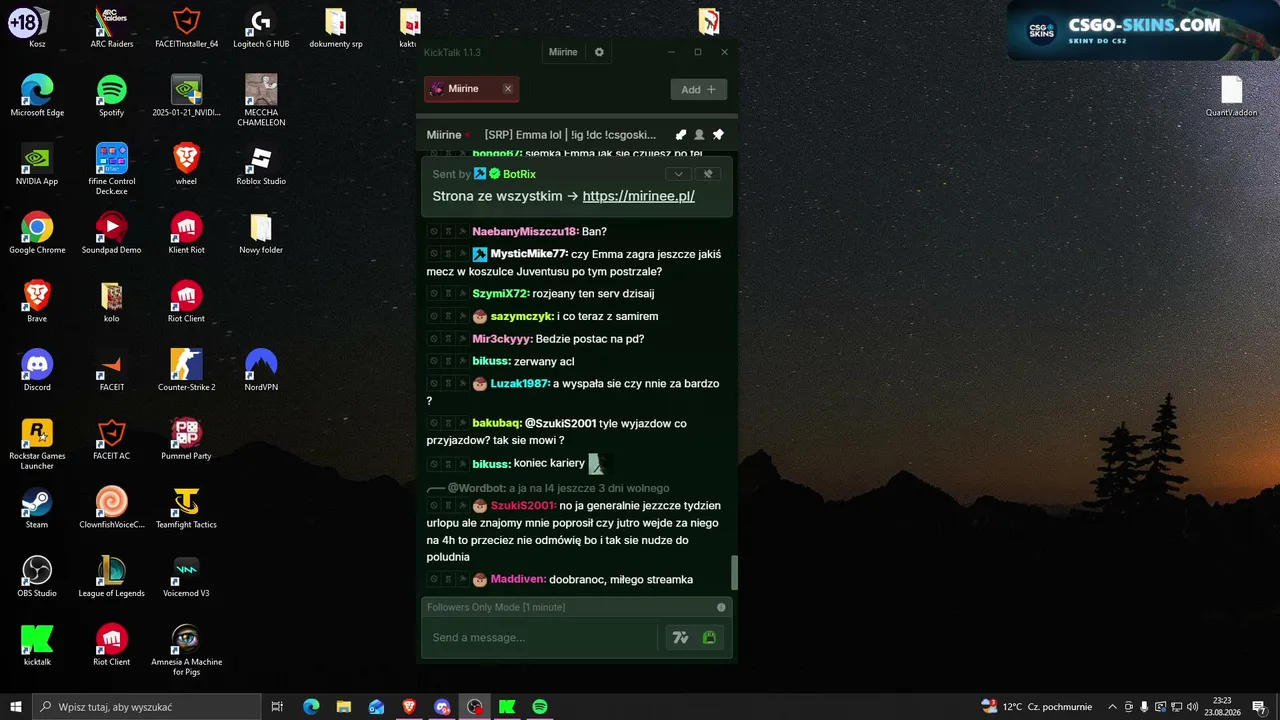Open ARC Raiders desktop shortcut
This screenshot has height=720, width=1280.
(112, 27)
